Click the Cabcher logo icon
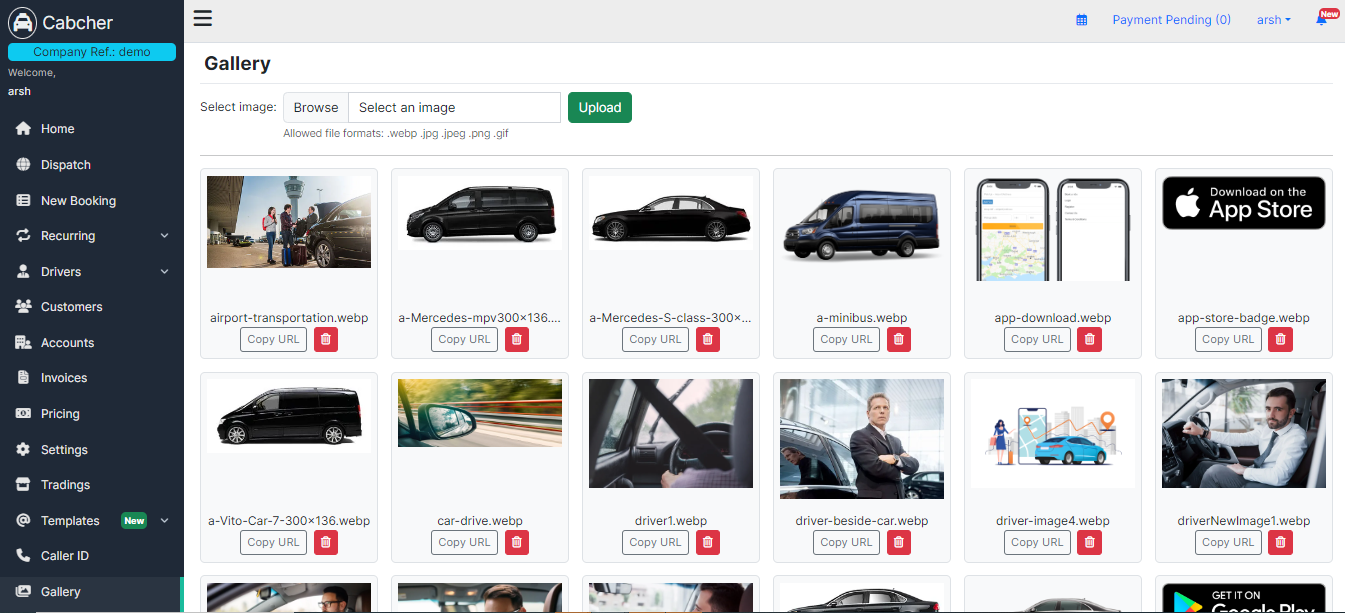Viewport: 1345px width, 613px height. coord(22,23)
